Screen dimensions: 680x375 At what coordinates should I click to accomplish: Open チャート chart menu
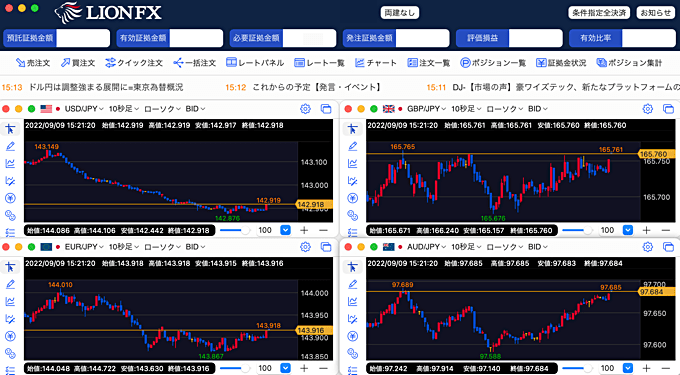pyautogui.click(x=376, y=63)
